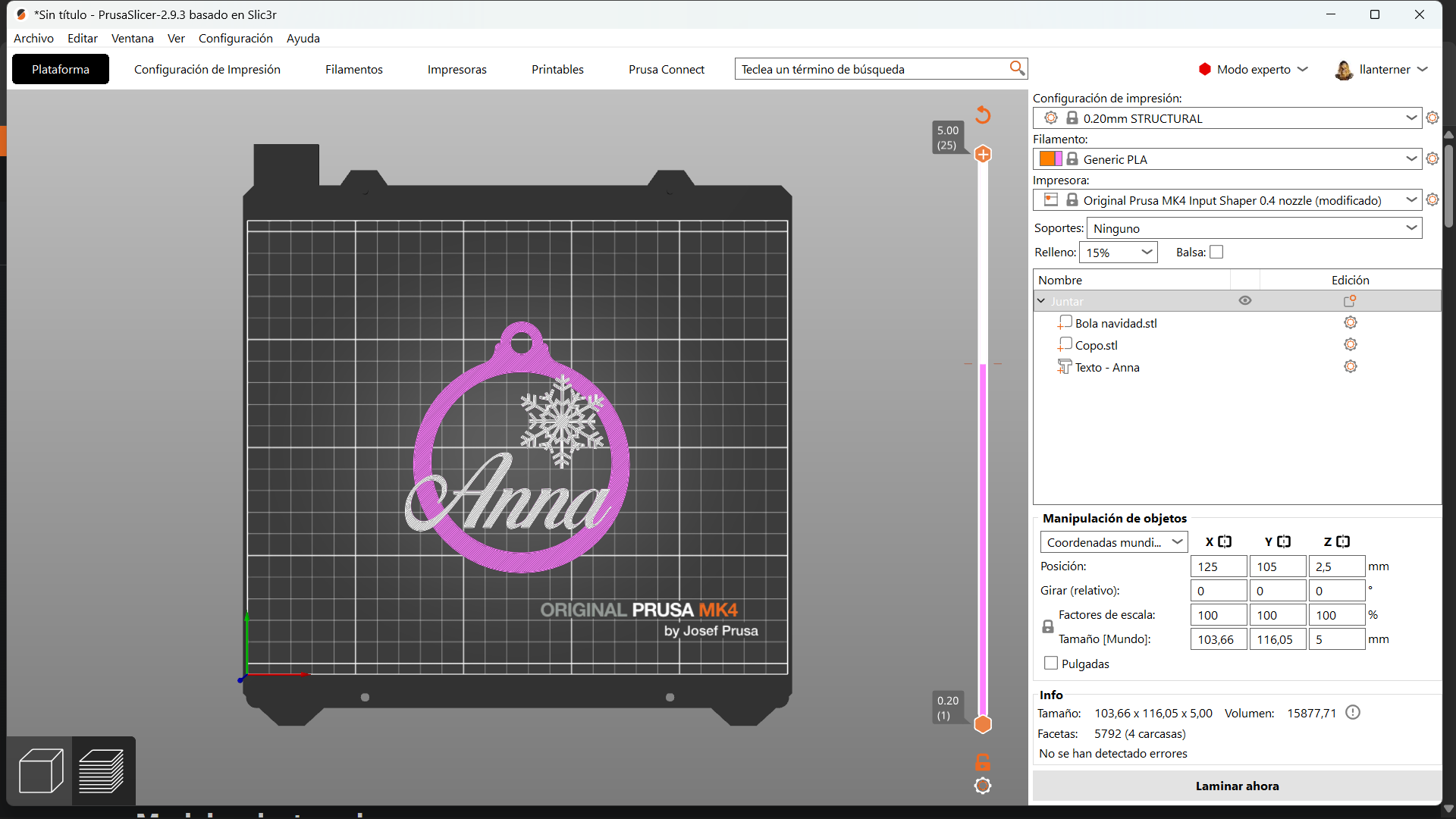Switch to the sliced layers preview
Screen dimensions: 1456x819
point(102,770)
